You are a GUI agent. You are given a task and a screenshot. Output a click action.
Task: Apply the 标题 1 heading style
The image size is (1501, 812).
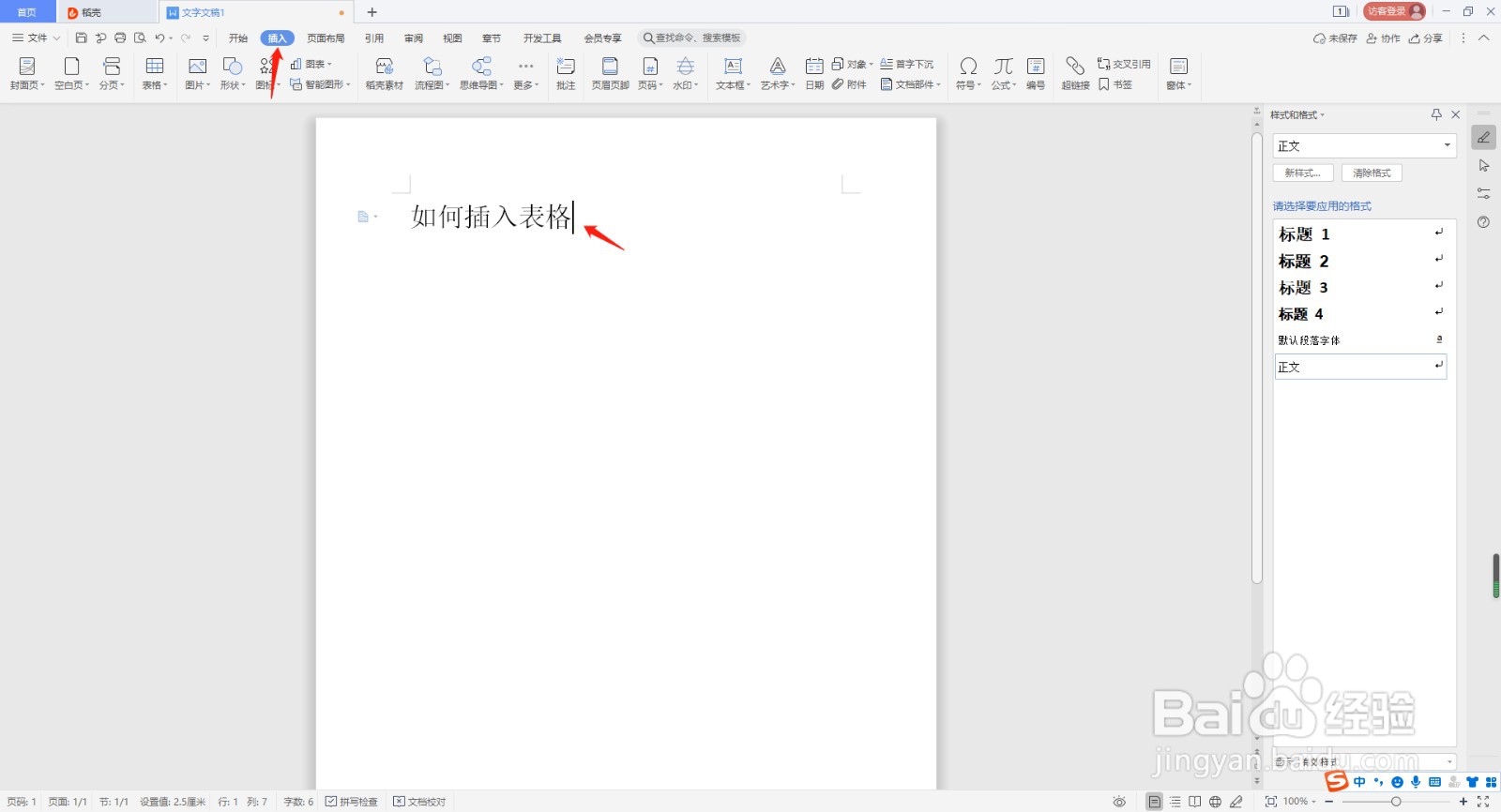click(1359, 233)
